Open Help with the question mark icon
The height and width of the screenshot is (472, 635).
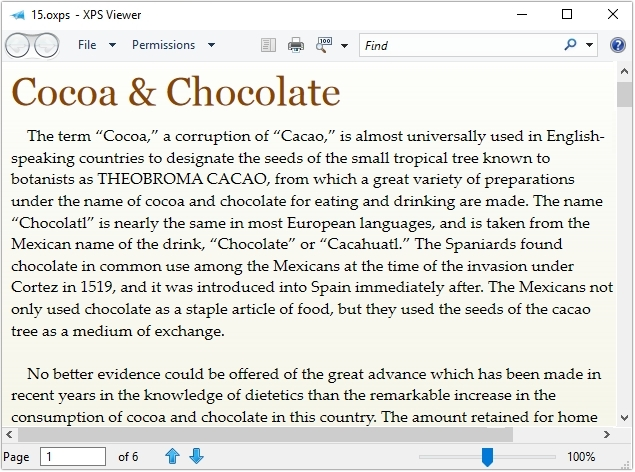(x=618, y=45)
